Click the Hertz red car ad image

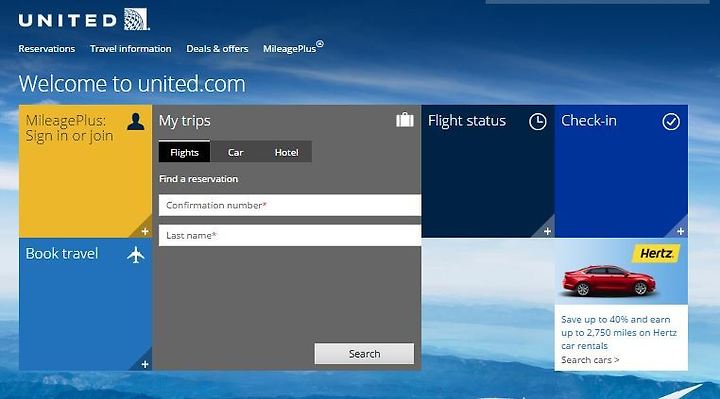609,281
